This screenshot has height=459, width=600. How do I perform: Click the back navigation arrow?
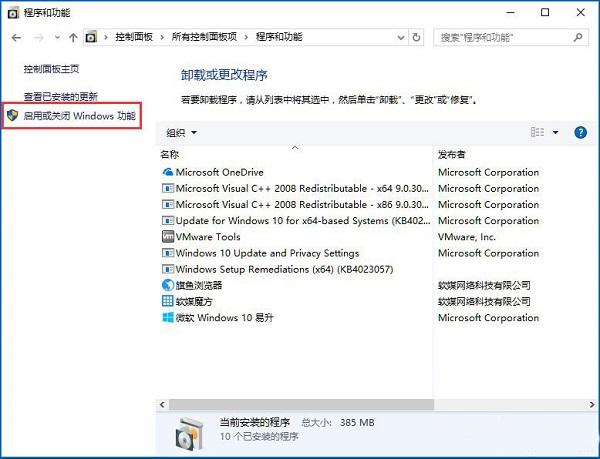coord(16,37)
